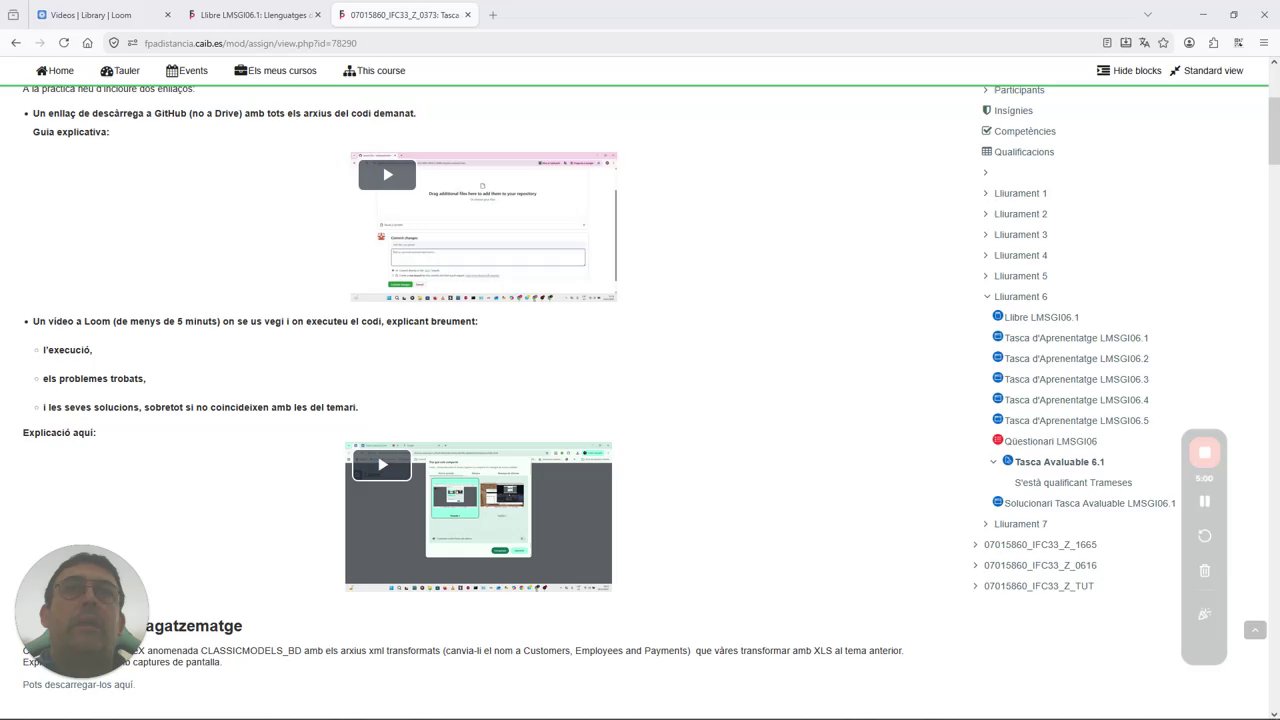Delete the Loom recording with trash icon
The image size is (1280, 720).
pos(1204,570)
